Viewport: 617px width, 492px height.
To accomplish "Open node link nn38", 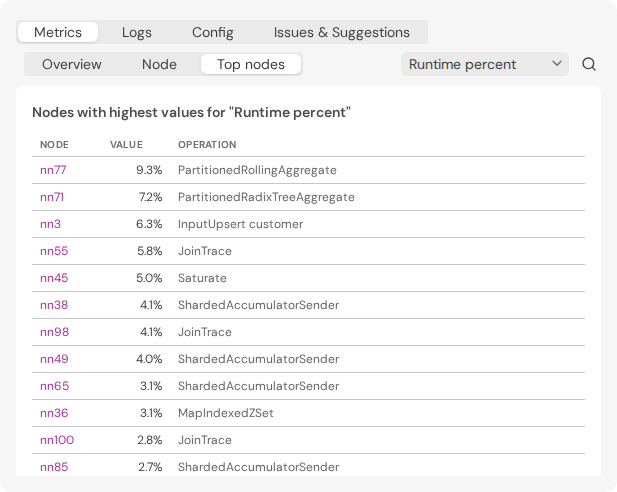I will pyautogui.click(x=54, y=305).
